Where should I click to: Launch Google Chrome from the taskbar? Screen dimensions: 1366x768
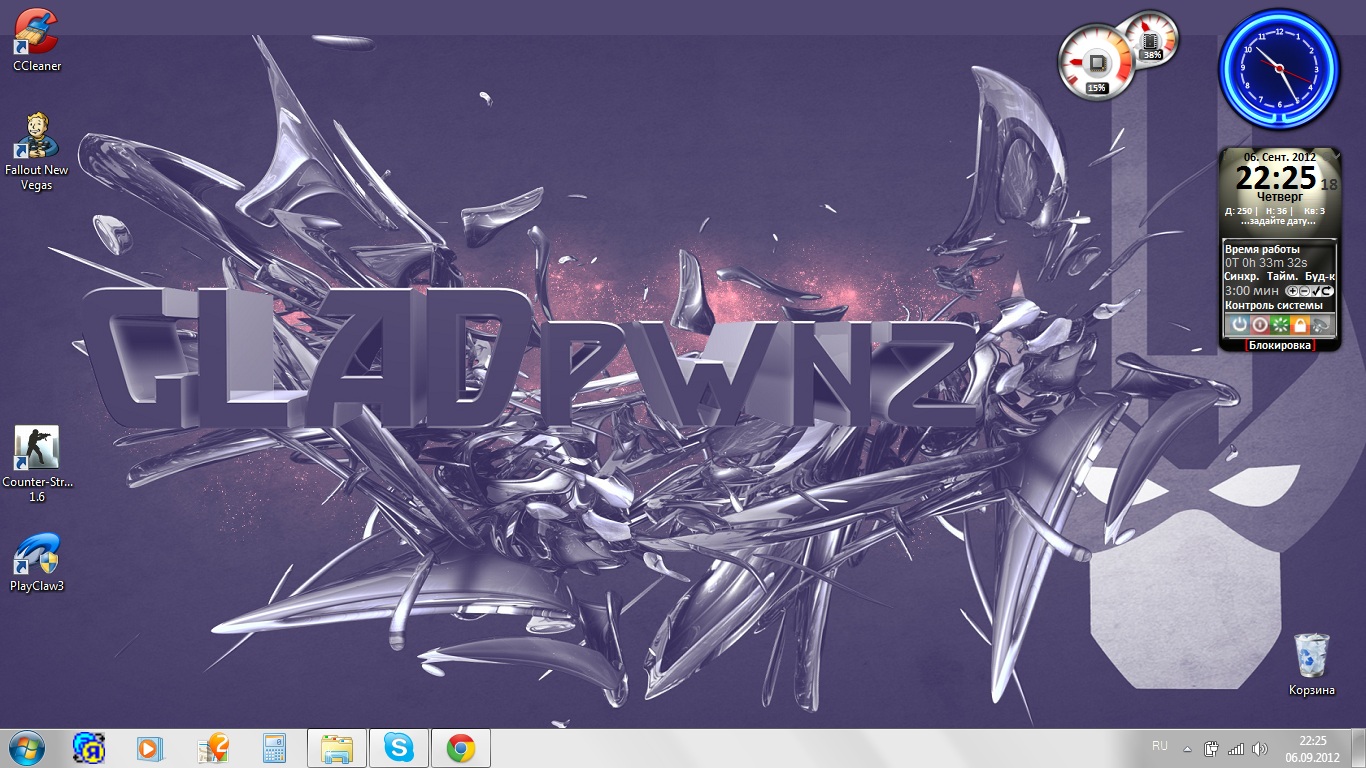[460, 748]
